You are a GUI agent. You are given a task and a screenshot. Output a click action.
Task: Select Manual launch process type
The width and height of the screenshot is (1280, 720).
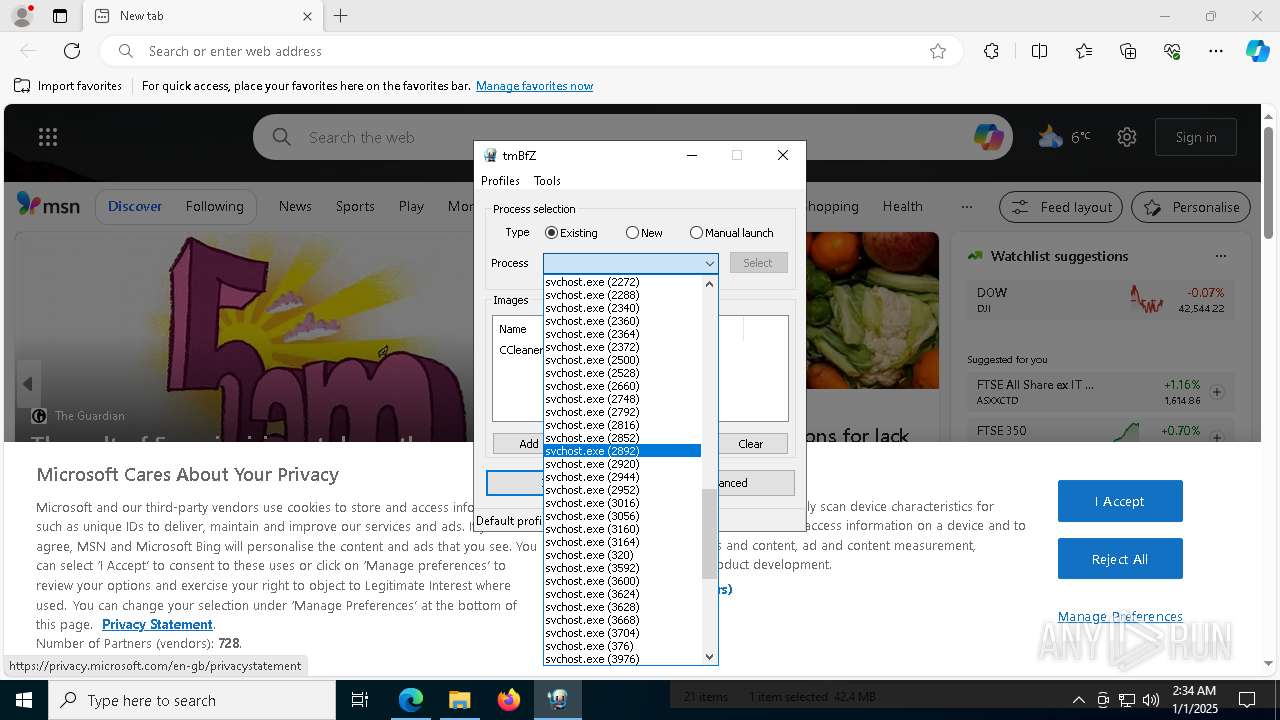[x=731, y=233]
